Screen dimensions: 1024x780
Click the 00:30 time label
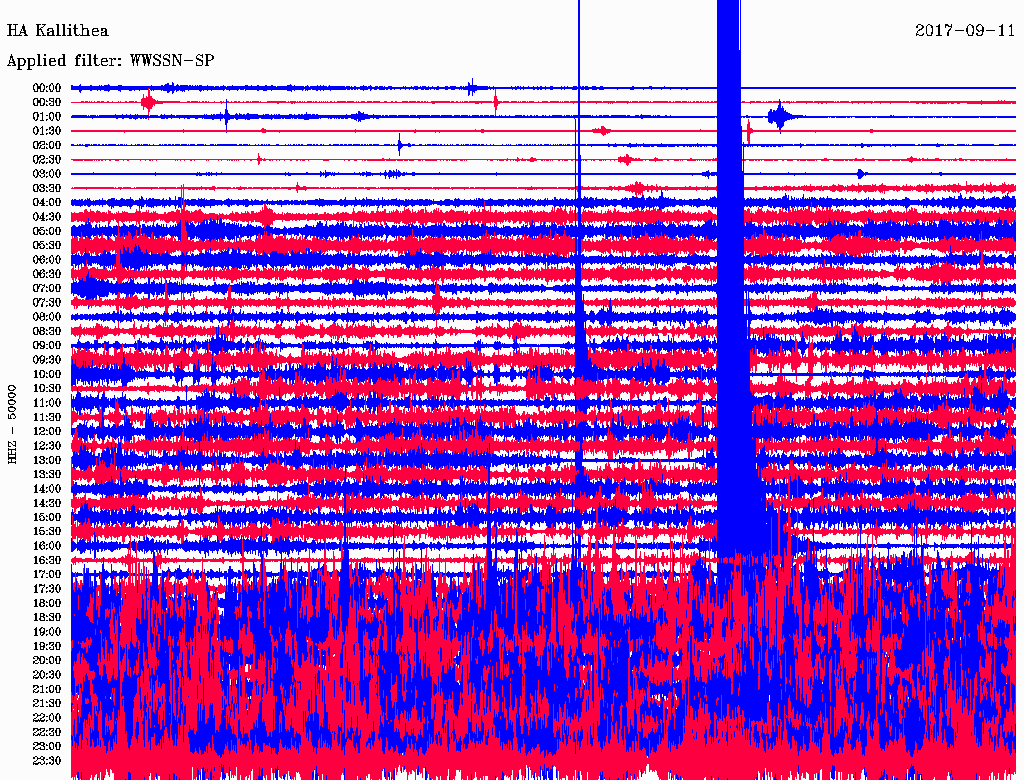[47, 102]
